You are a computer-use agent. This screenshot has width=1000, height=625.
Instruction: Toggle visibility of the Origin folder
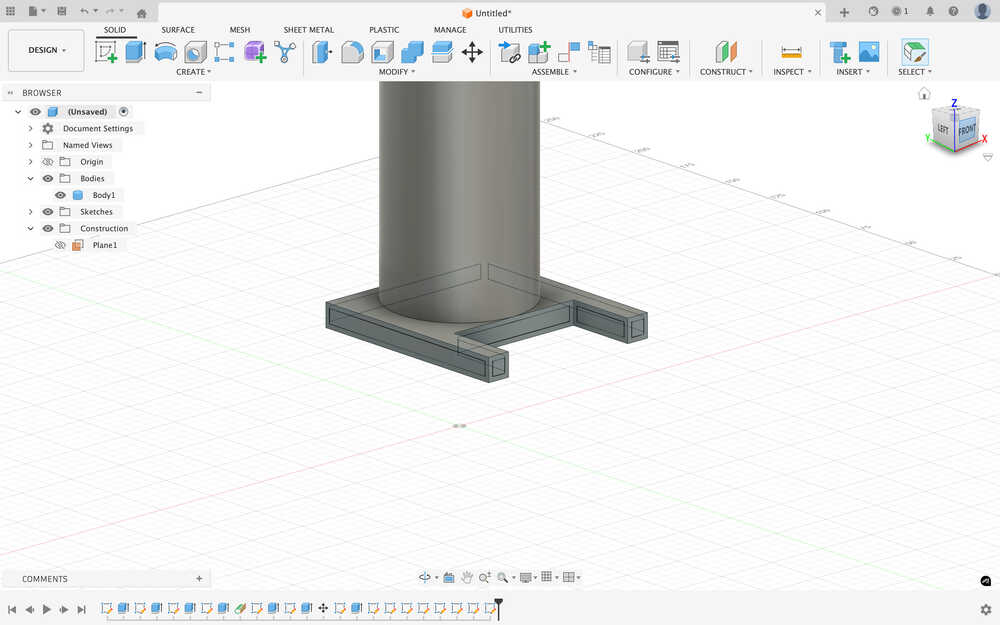point(47,162)
